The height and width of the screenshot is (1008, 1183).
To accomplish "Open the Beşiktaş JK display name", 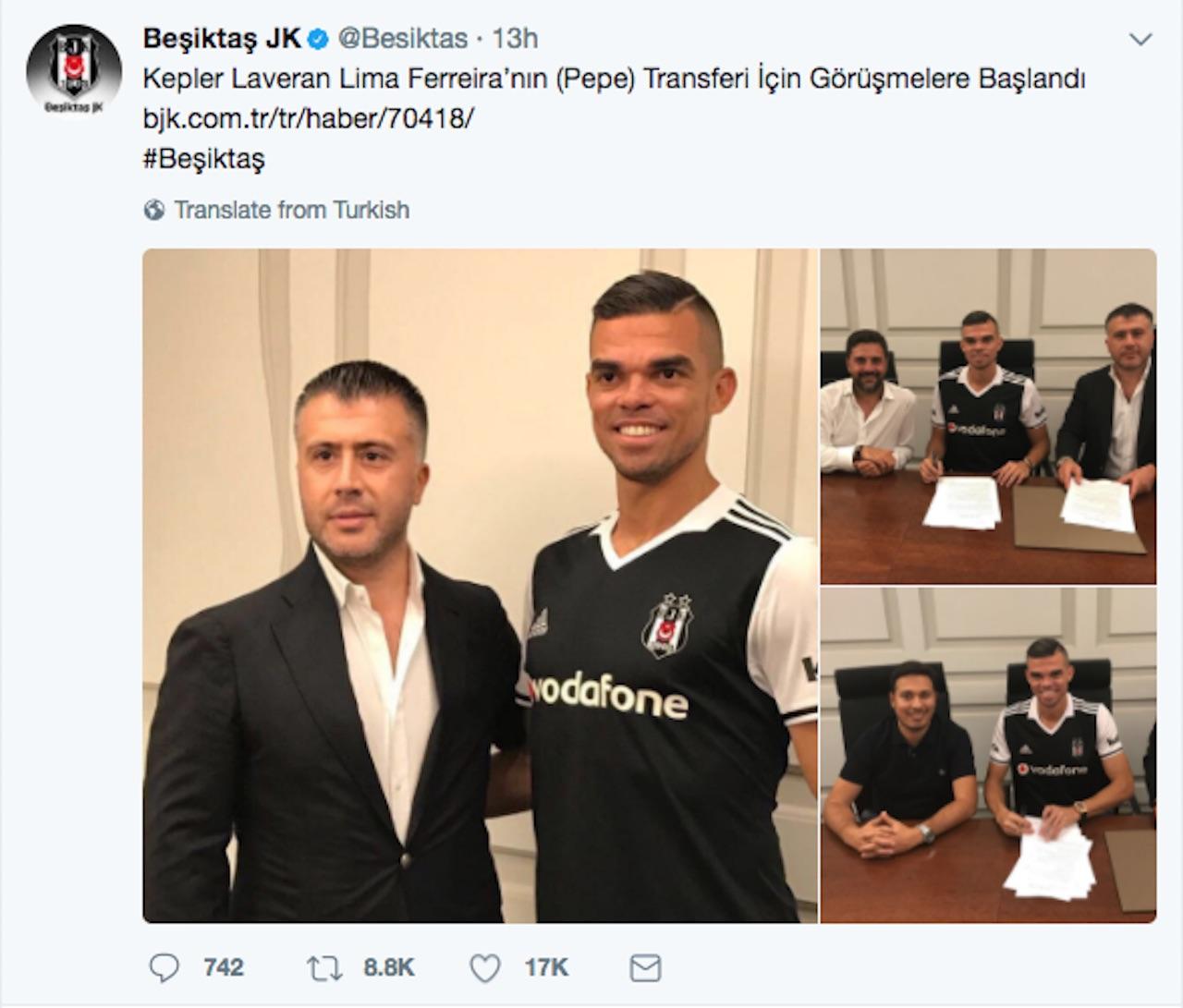I will [222, 39].
